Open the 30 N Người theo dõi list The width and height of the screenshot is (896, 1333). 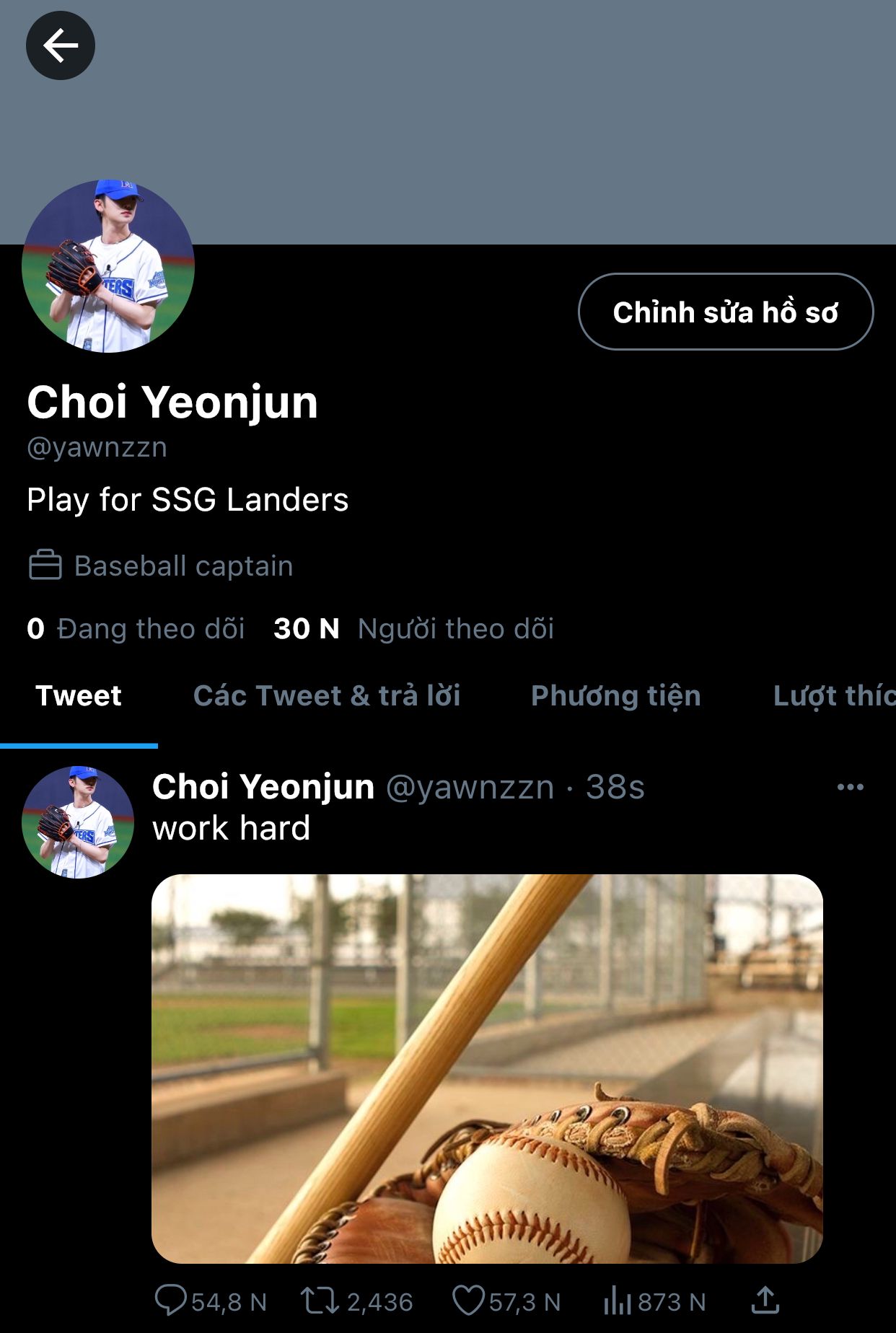click(x=414, y=628)
